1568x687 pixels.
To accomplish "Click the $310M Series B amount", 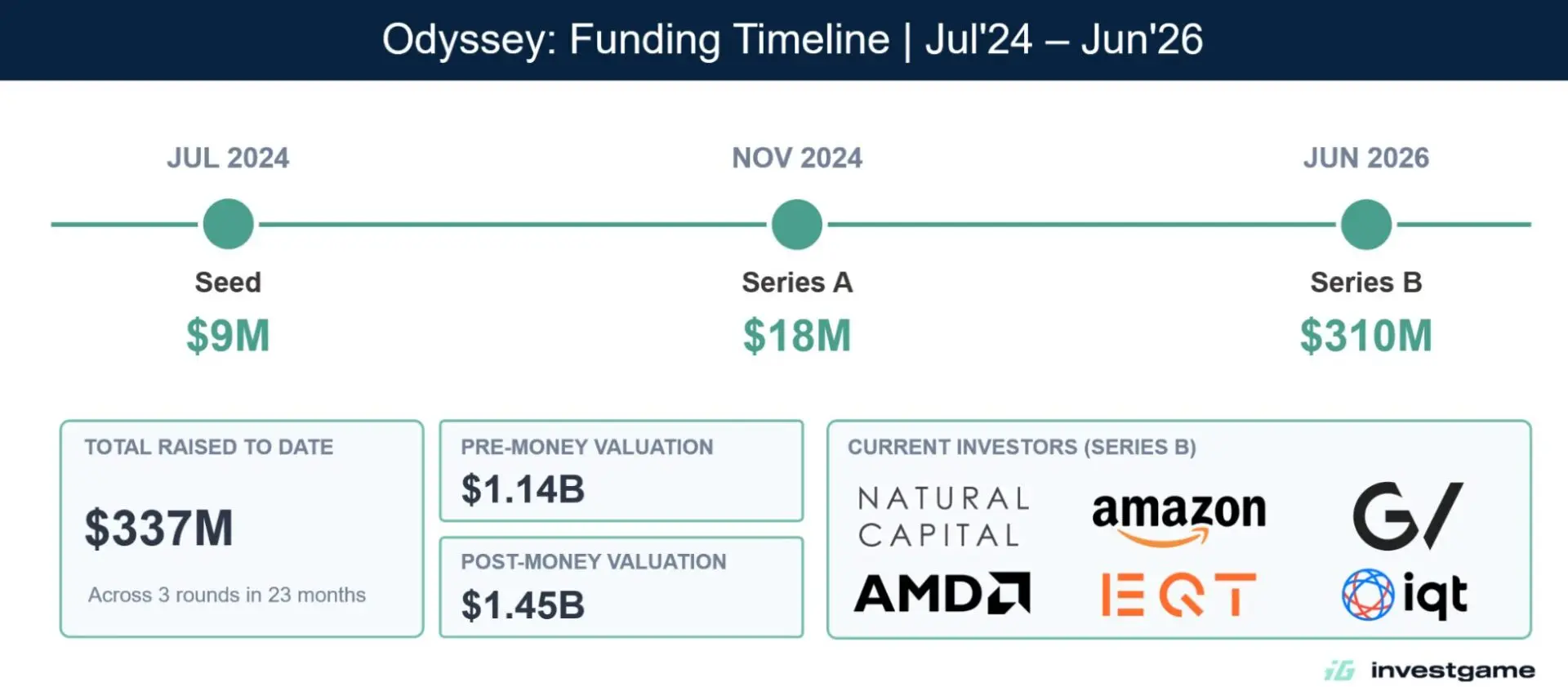I will (1366, 336).
